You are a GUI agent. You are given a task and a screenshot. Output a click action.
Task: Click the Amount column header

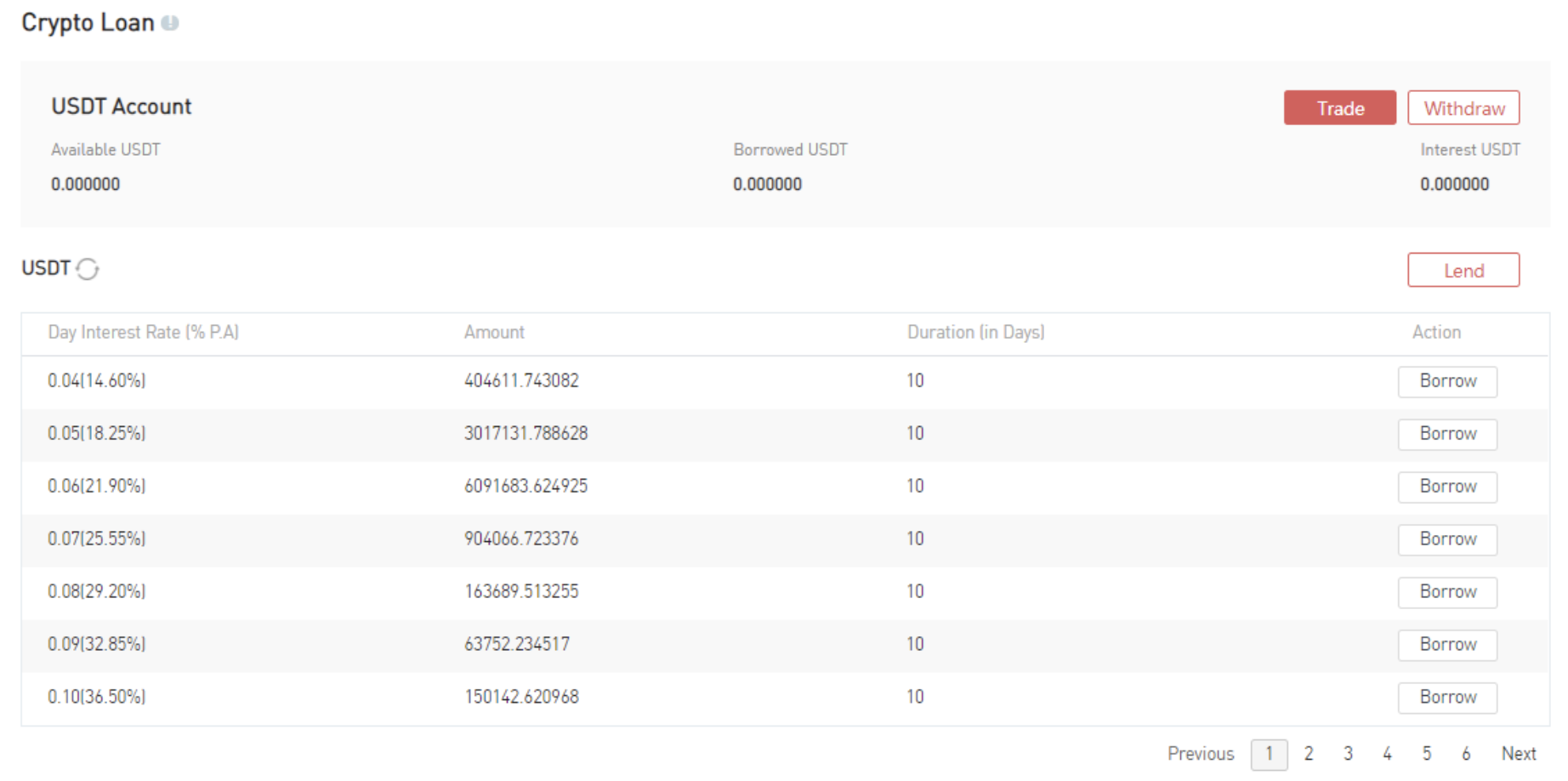494,333
